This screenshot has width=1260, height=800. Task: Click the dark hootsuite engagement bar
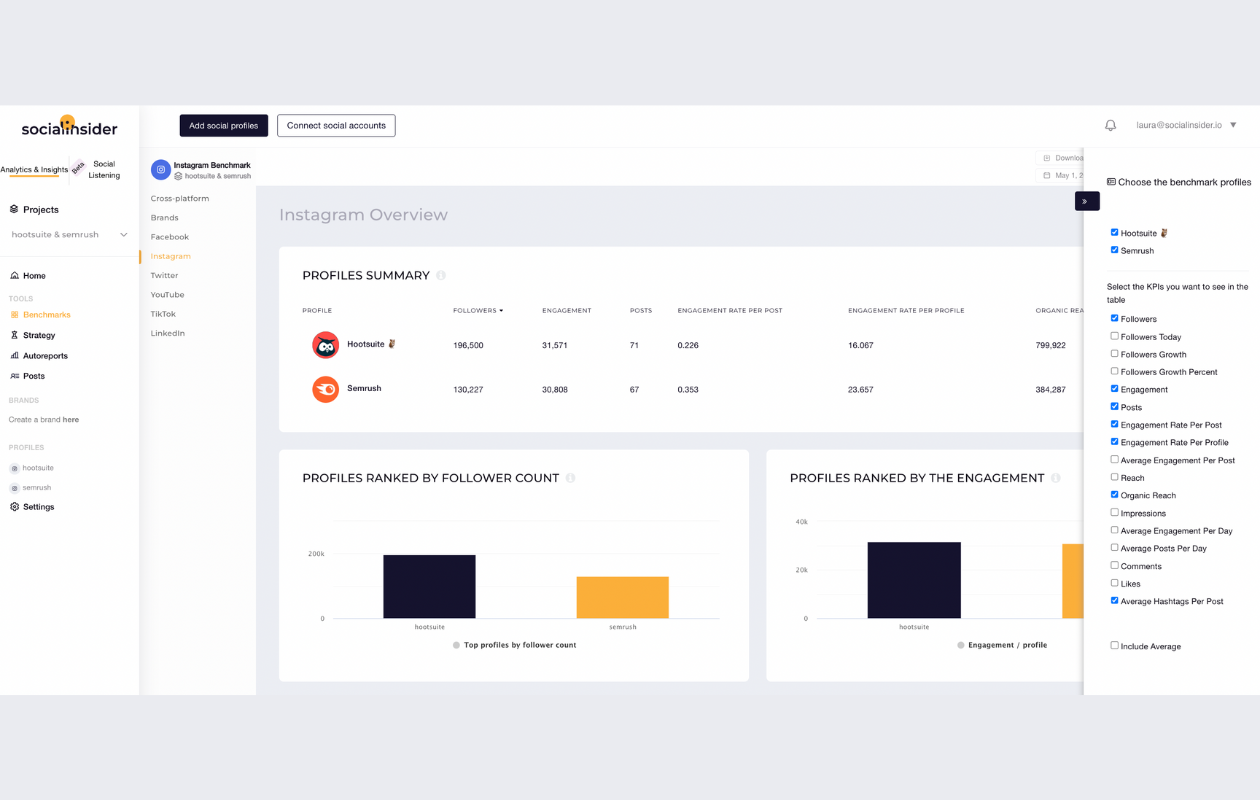(x=914, y=580)
